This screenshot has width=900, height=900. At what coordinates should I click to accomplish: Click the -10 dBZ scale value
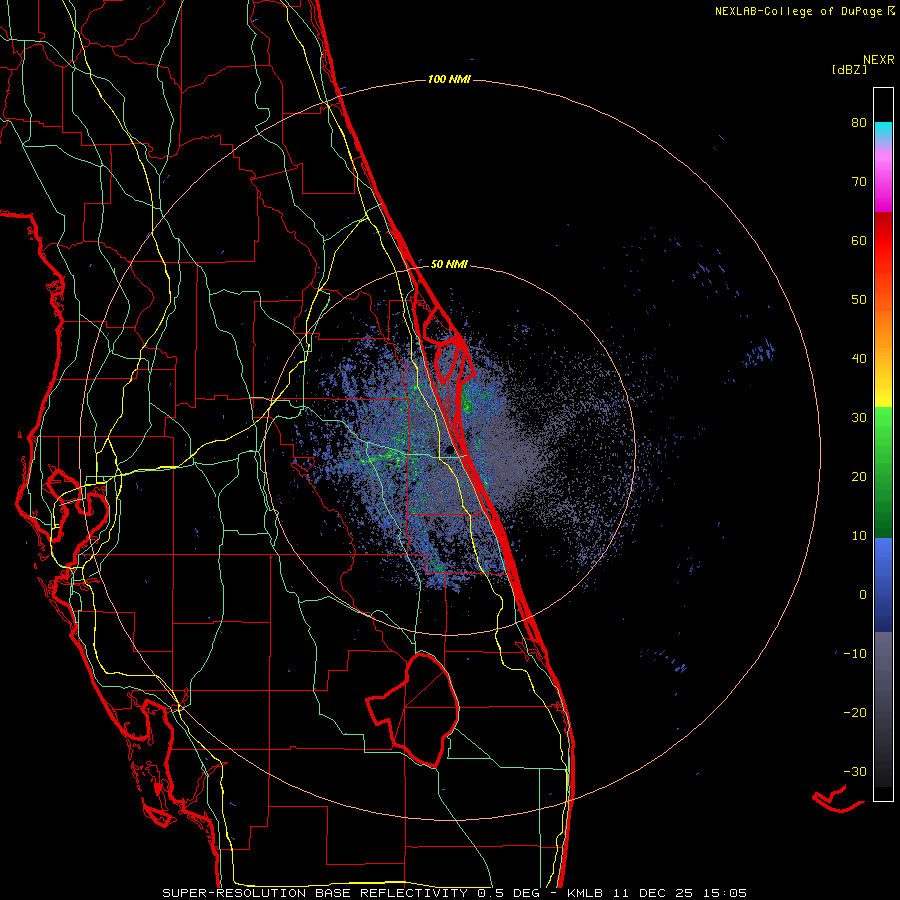click(855, 654)
